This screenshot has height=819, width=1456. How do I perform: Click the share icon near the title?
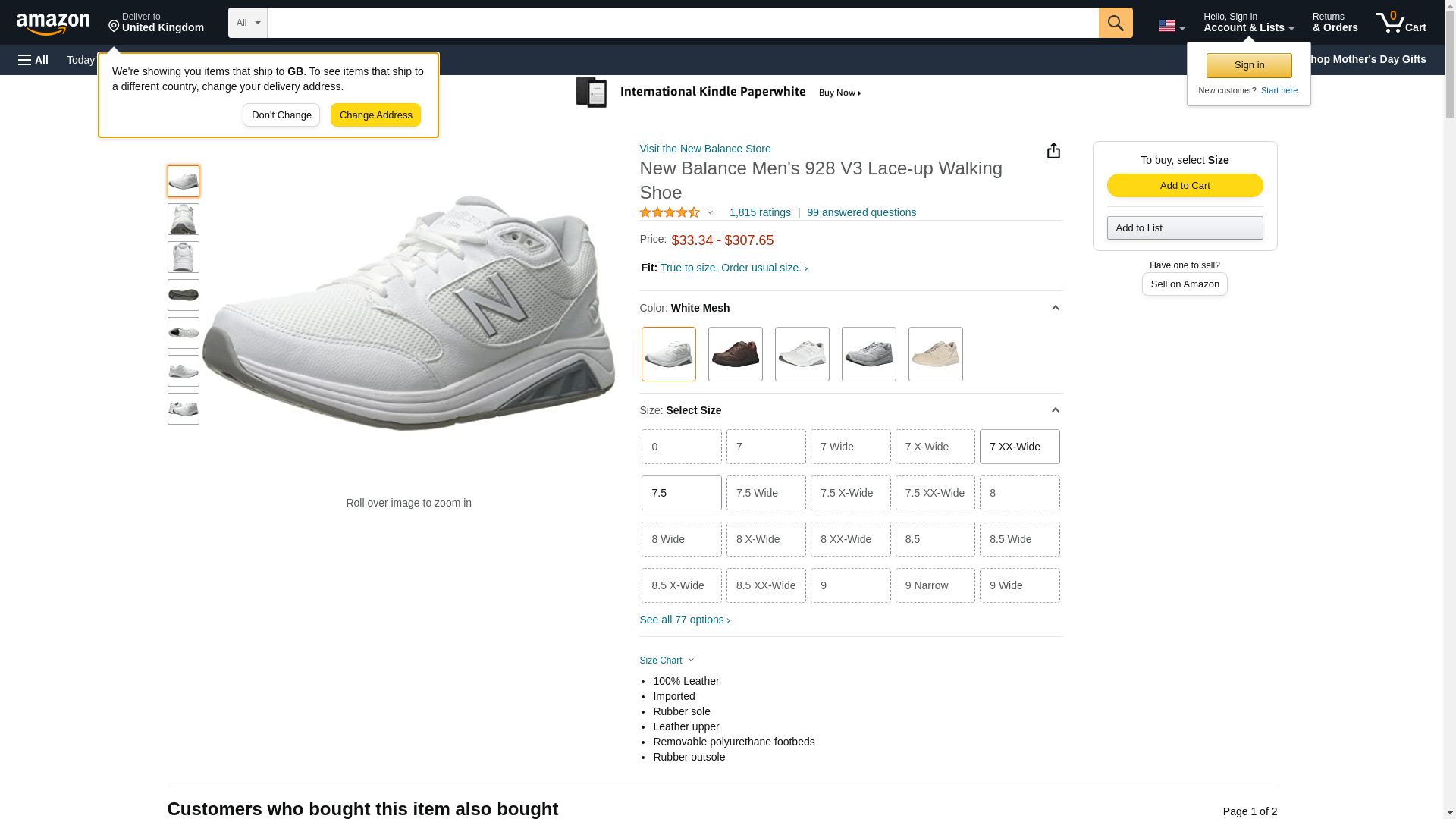[1053, 151]
